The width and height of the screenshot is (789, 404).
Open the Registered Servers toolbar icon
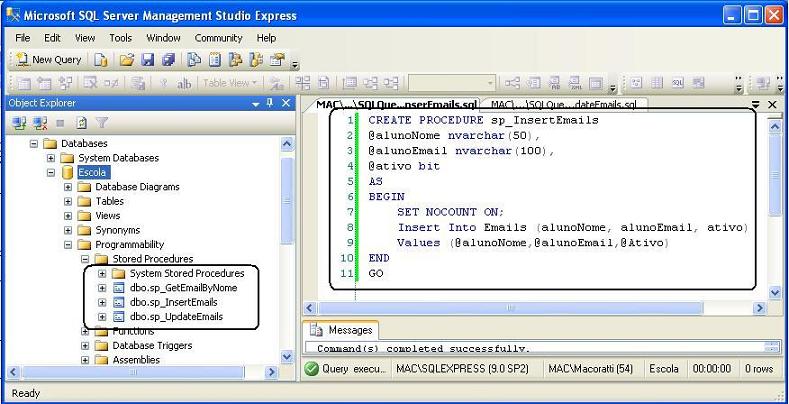coord(194,60)
